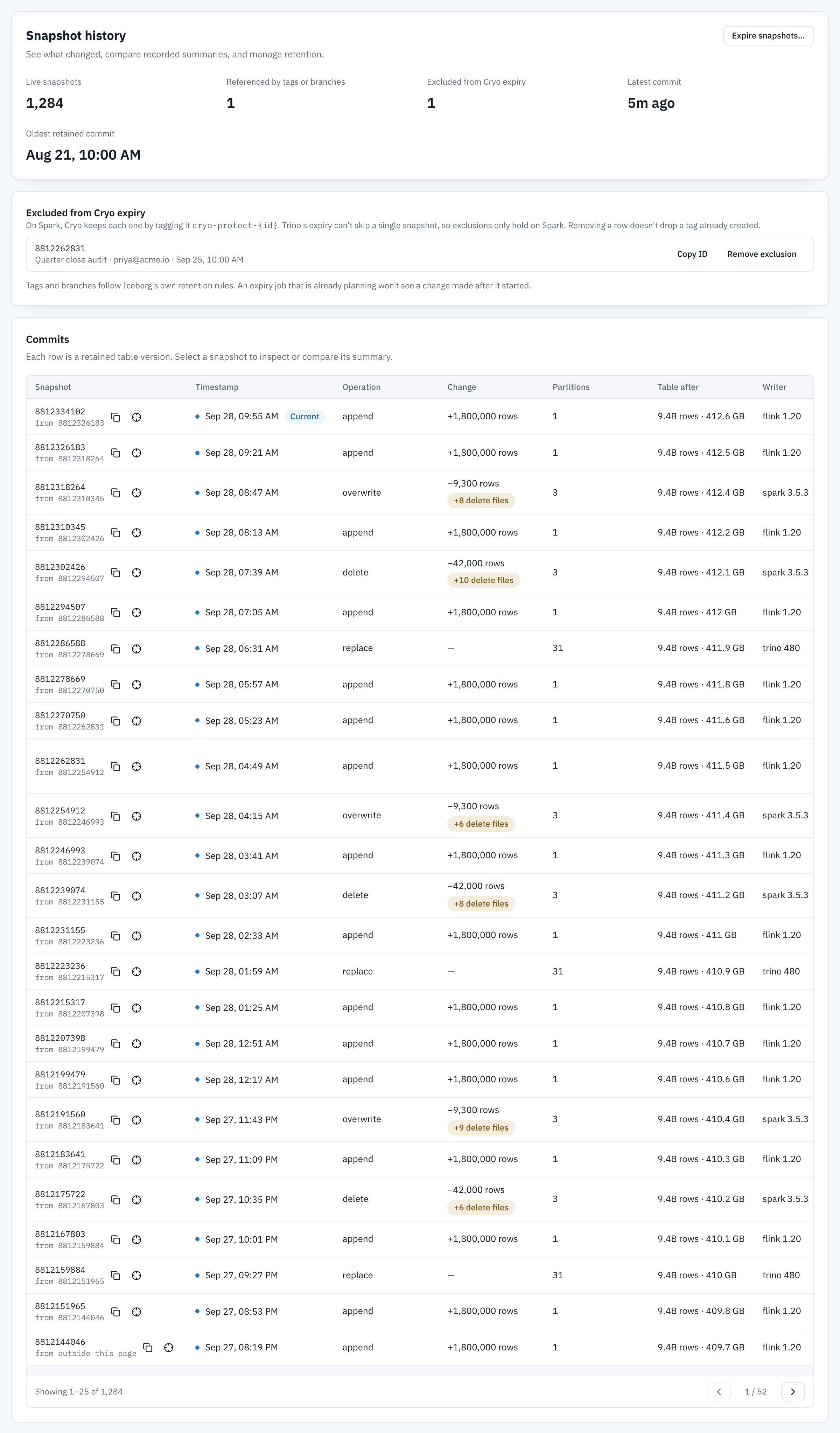Click the 1 / 52 page indicator
Screen dimensions: 840x1433
[x=756, y=1391]
